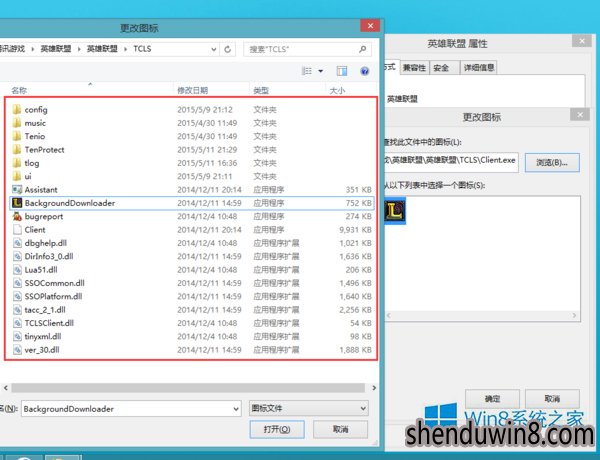The image size is (600, 460).
Task: Click the BackgroundDownloader League icon
Action: [17, 203]
